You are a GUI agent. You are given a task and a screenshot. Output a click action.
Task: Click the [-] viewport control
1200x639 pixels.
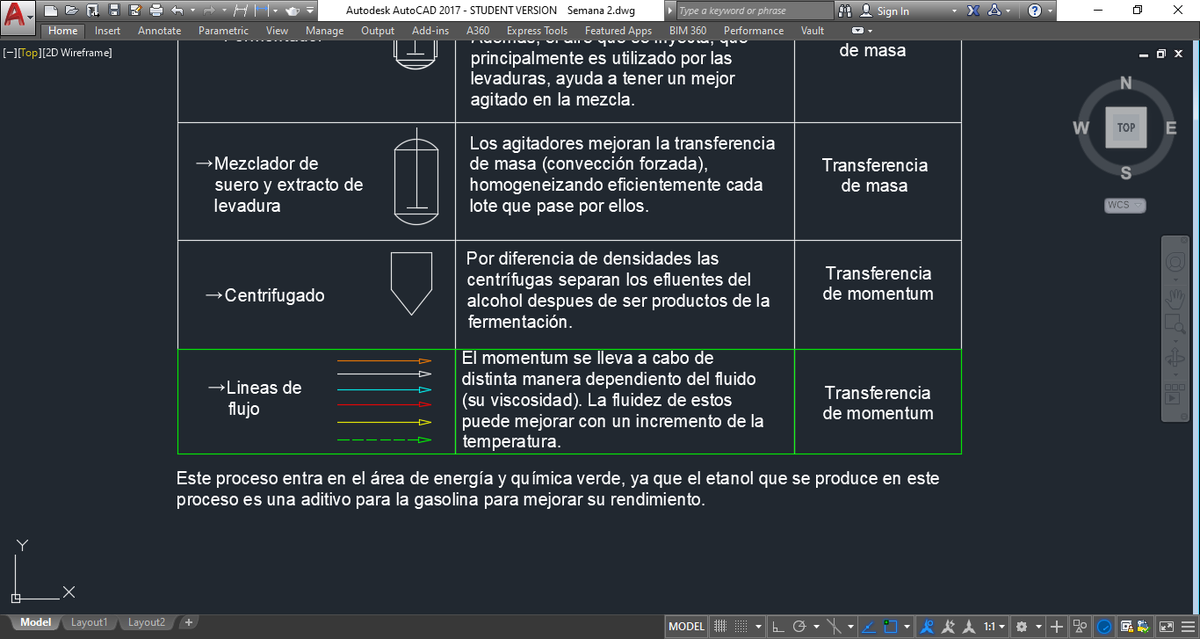9,52
